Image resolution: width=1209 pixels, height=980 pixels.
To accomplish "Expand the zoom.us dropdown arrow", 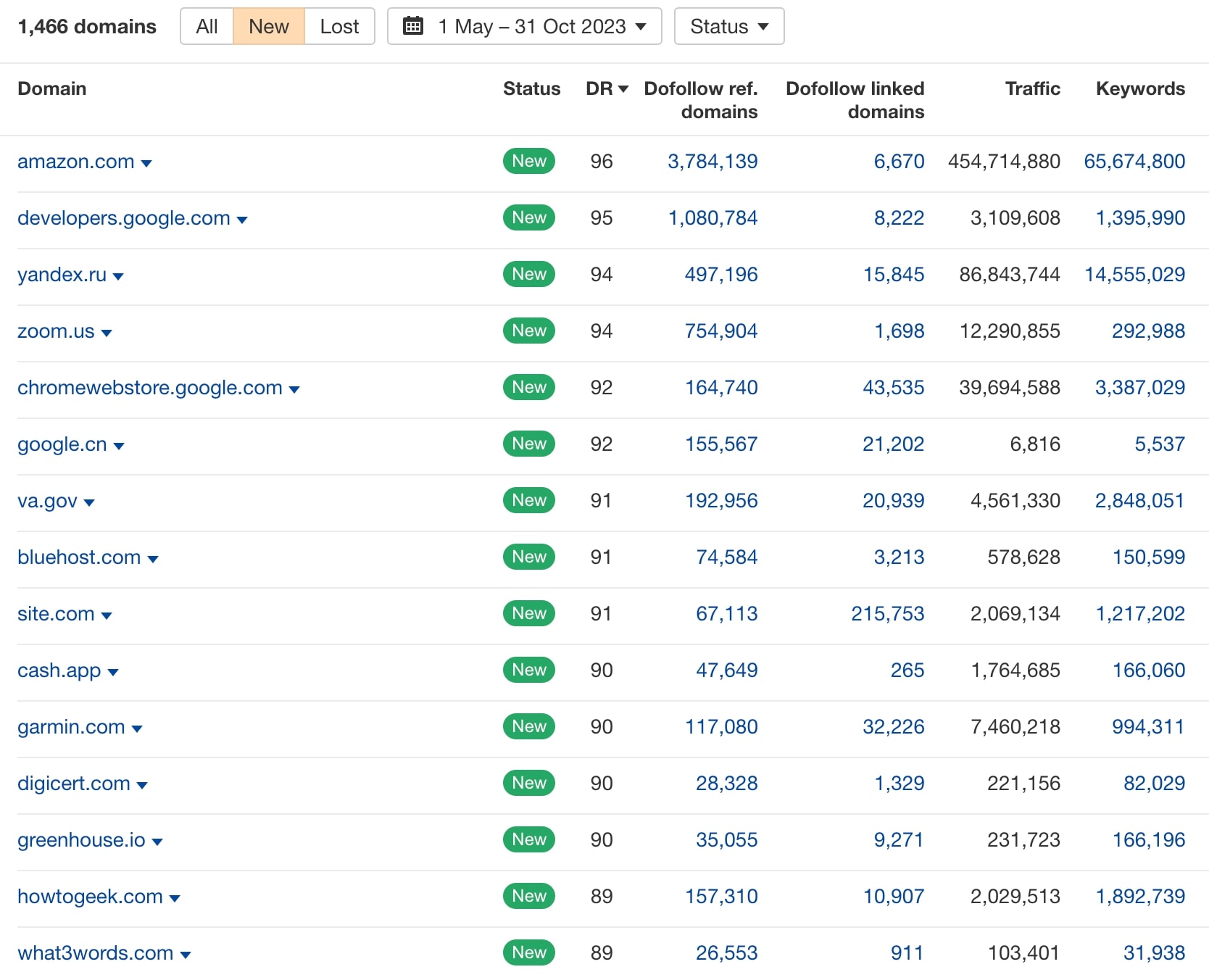I will point(107,333).
